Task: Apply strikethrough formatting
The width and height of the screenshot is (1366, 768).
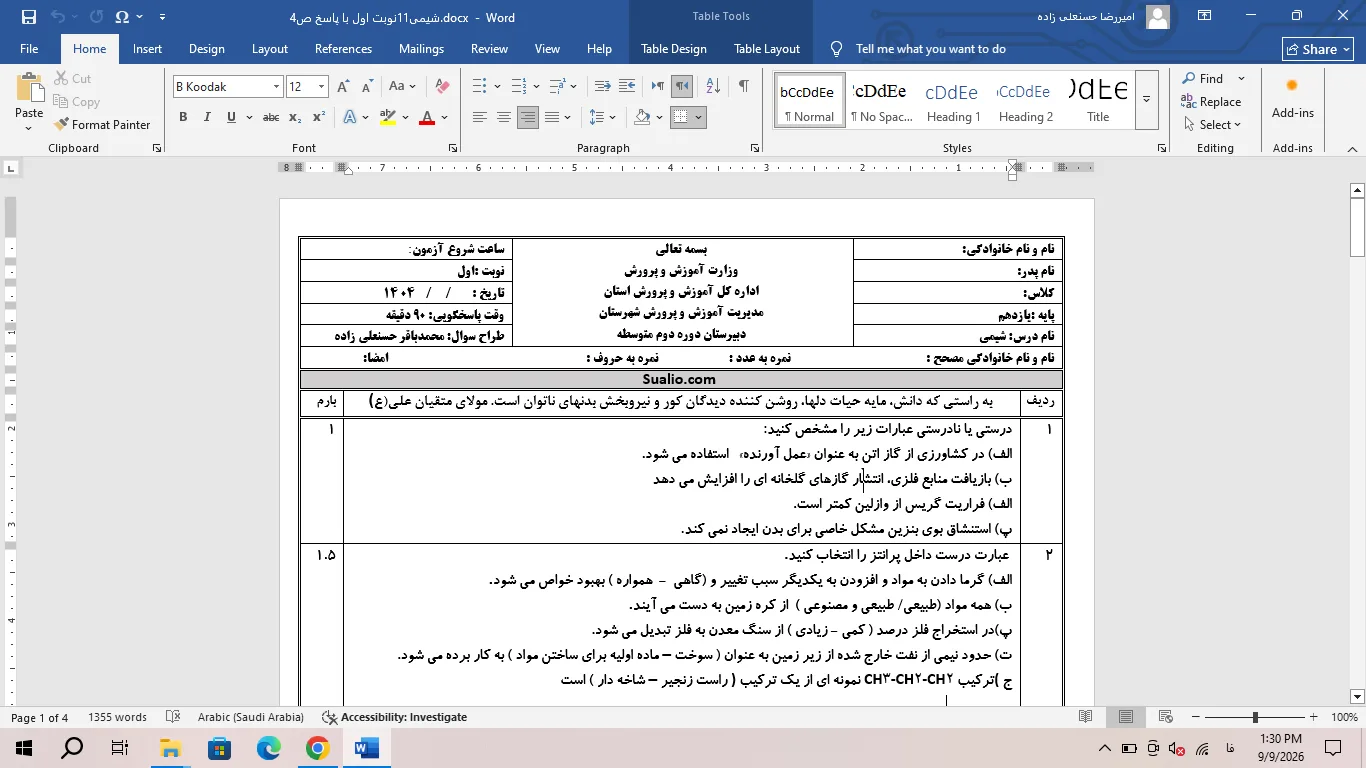Action: click(x=270, y=117)
